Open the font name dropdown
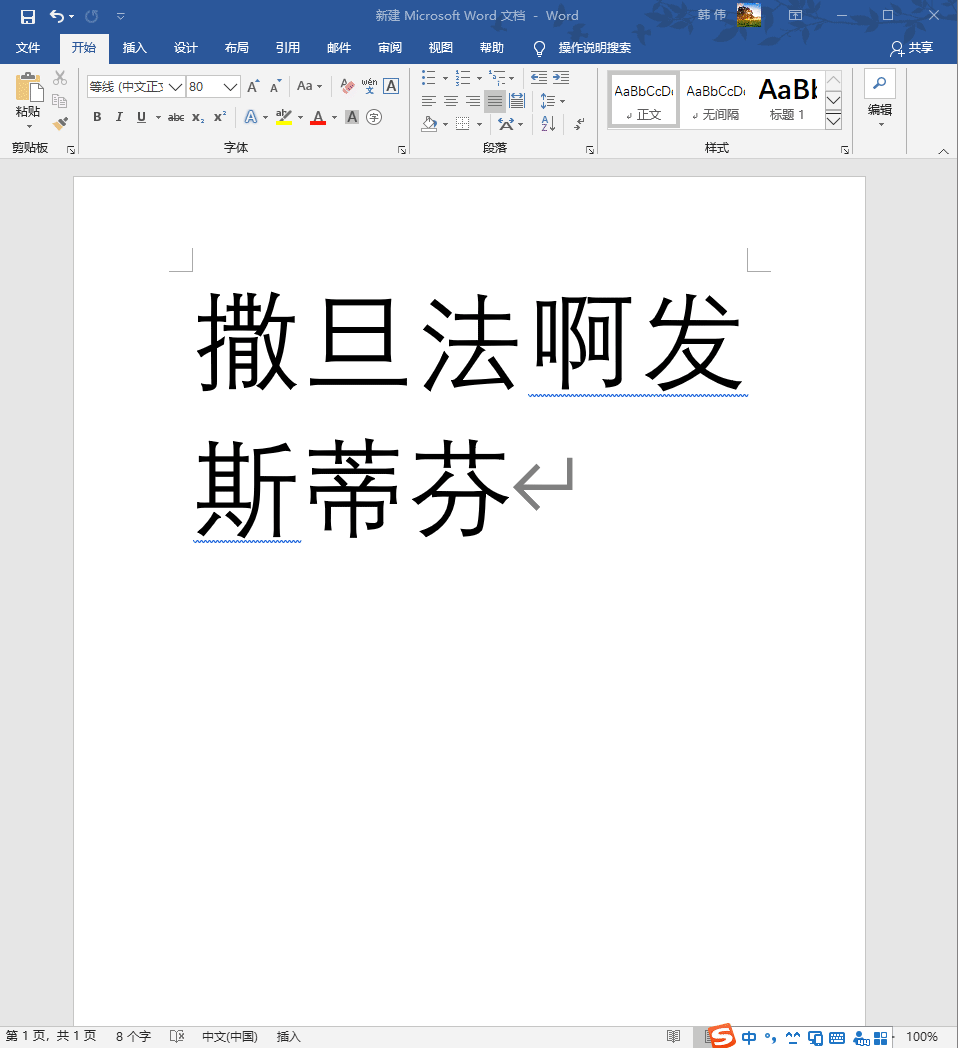The height and width of the screenshot is (1048, 958). 177,86
